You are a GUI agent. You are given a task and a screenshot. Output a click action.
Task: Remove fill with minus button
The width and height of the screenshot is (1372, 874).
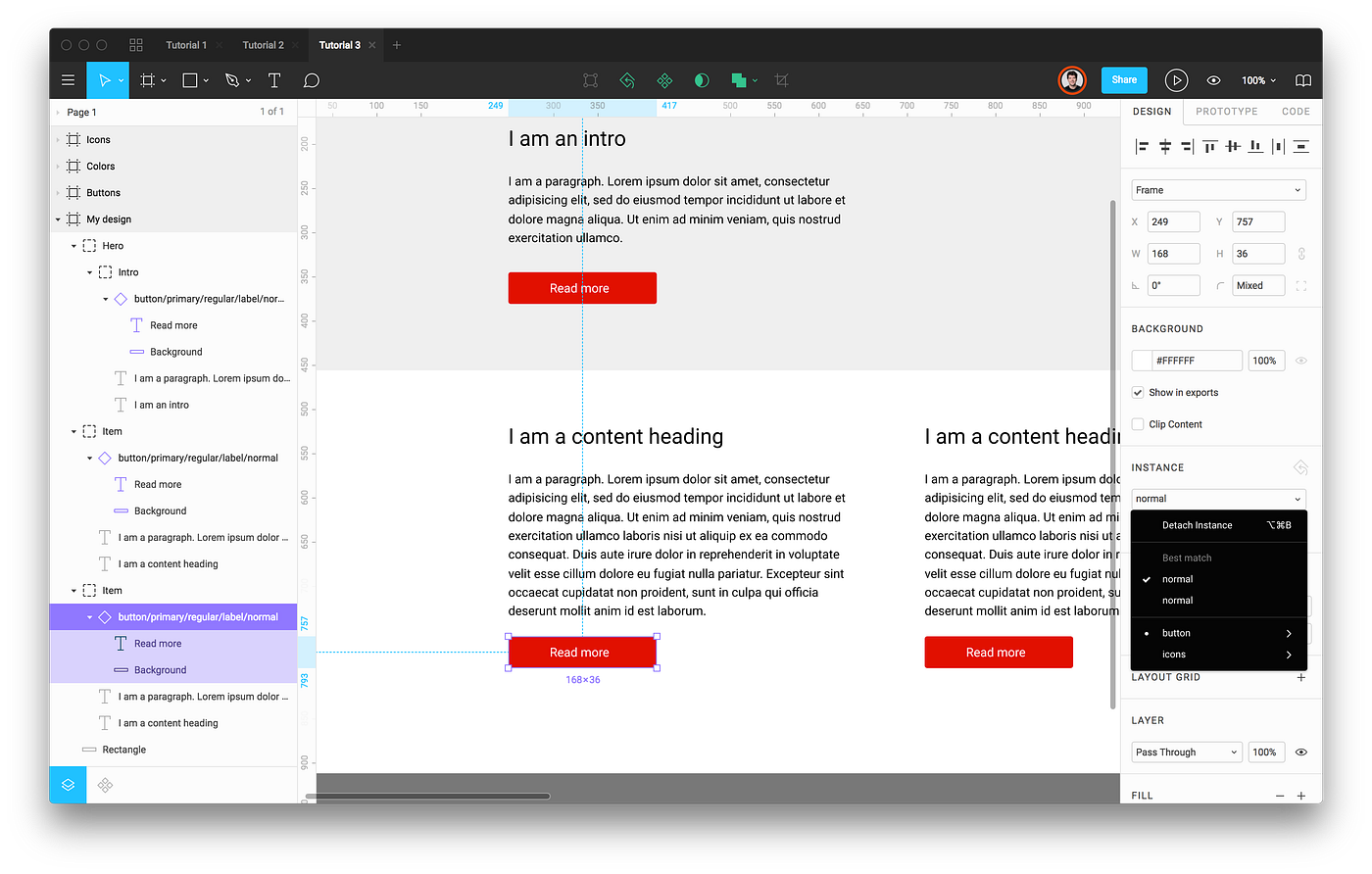pos(1280,796)
